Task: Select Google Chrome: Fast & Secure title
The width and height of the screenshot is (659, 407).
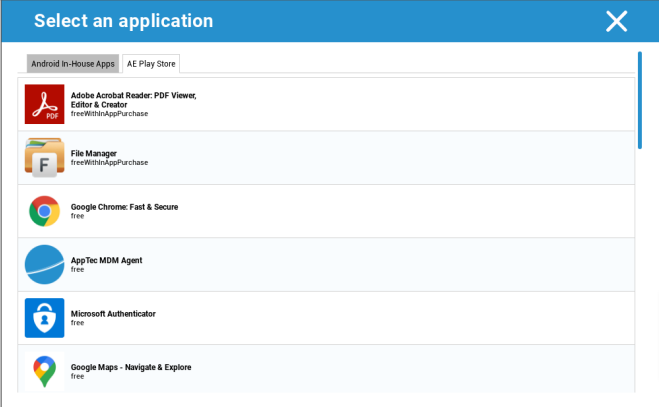Action: pos(124,207)
